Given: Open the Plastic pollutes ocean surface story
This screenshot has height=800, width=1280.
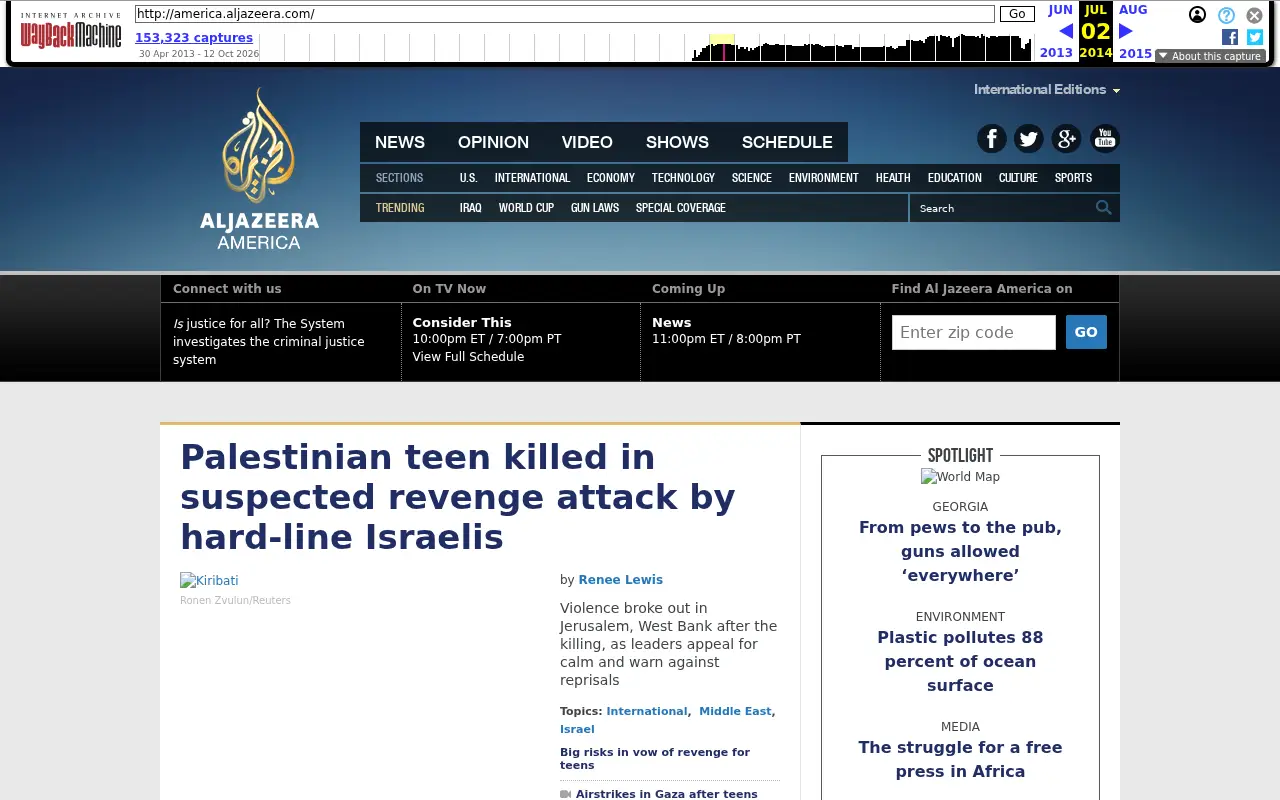Looking at the screenshot, I should coord(960,661).
